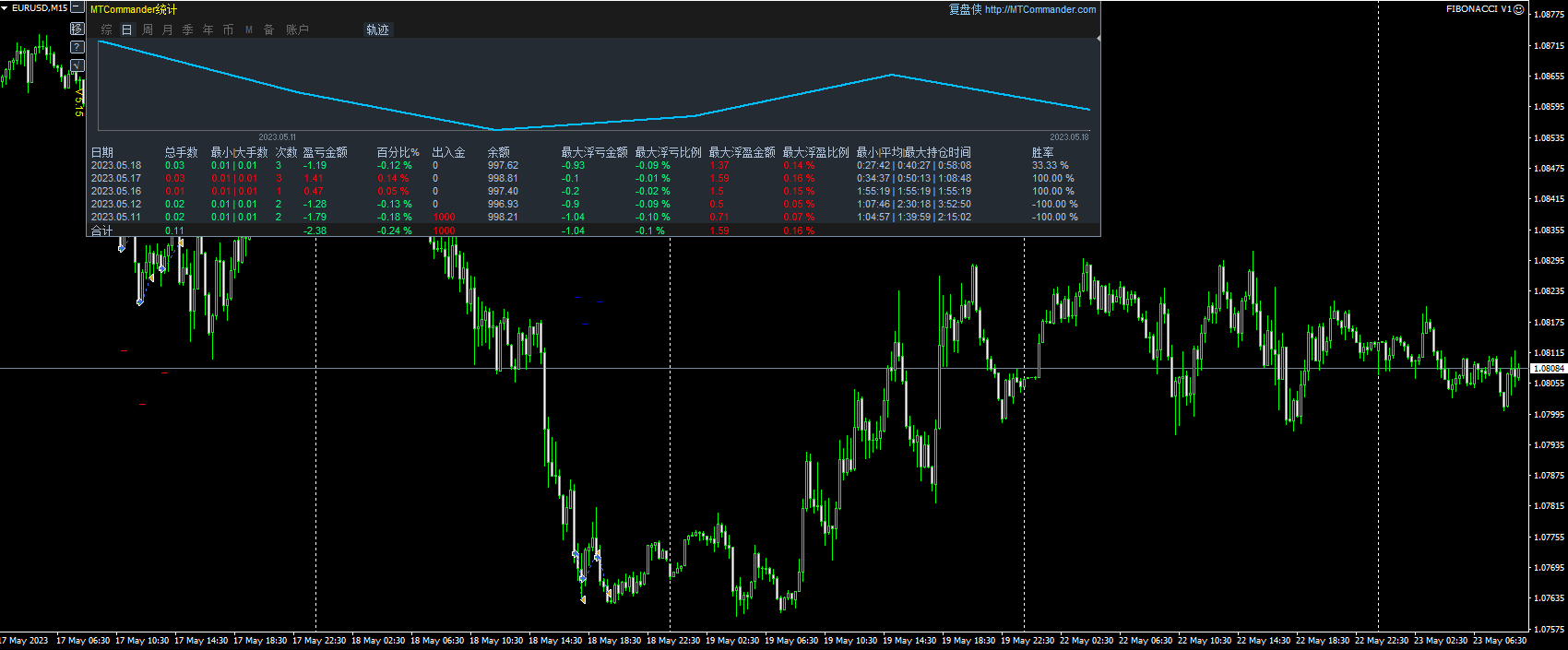Open the 综 summary tab

[107, 30]
